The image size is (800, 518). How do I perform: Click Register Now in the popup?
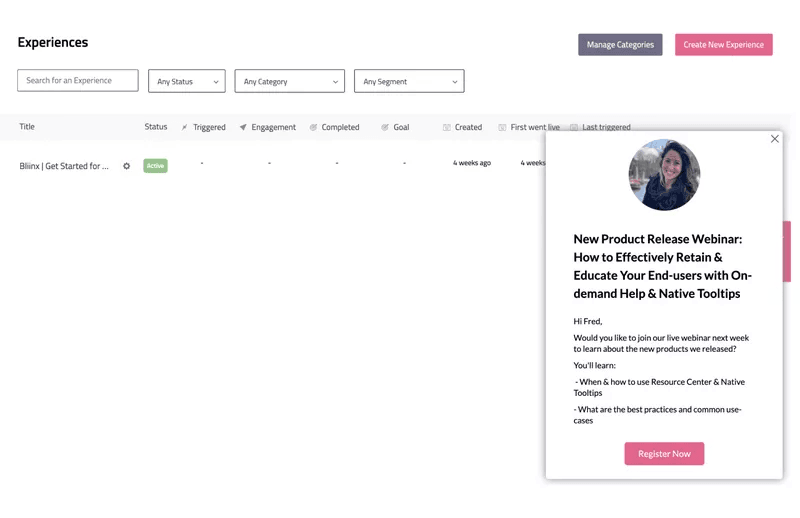click(x=664, y=454)
